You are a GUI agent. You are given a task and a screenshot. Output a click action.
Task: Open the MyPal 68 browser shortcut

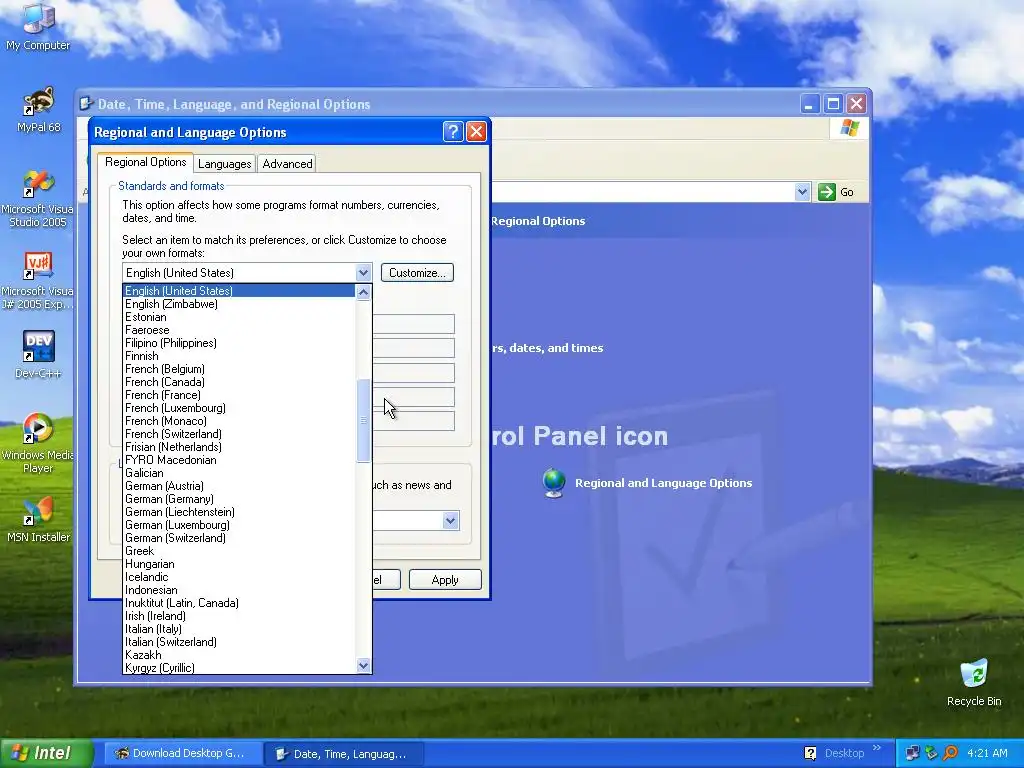point(39,109)
